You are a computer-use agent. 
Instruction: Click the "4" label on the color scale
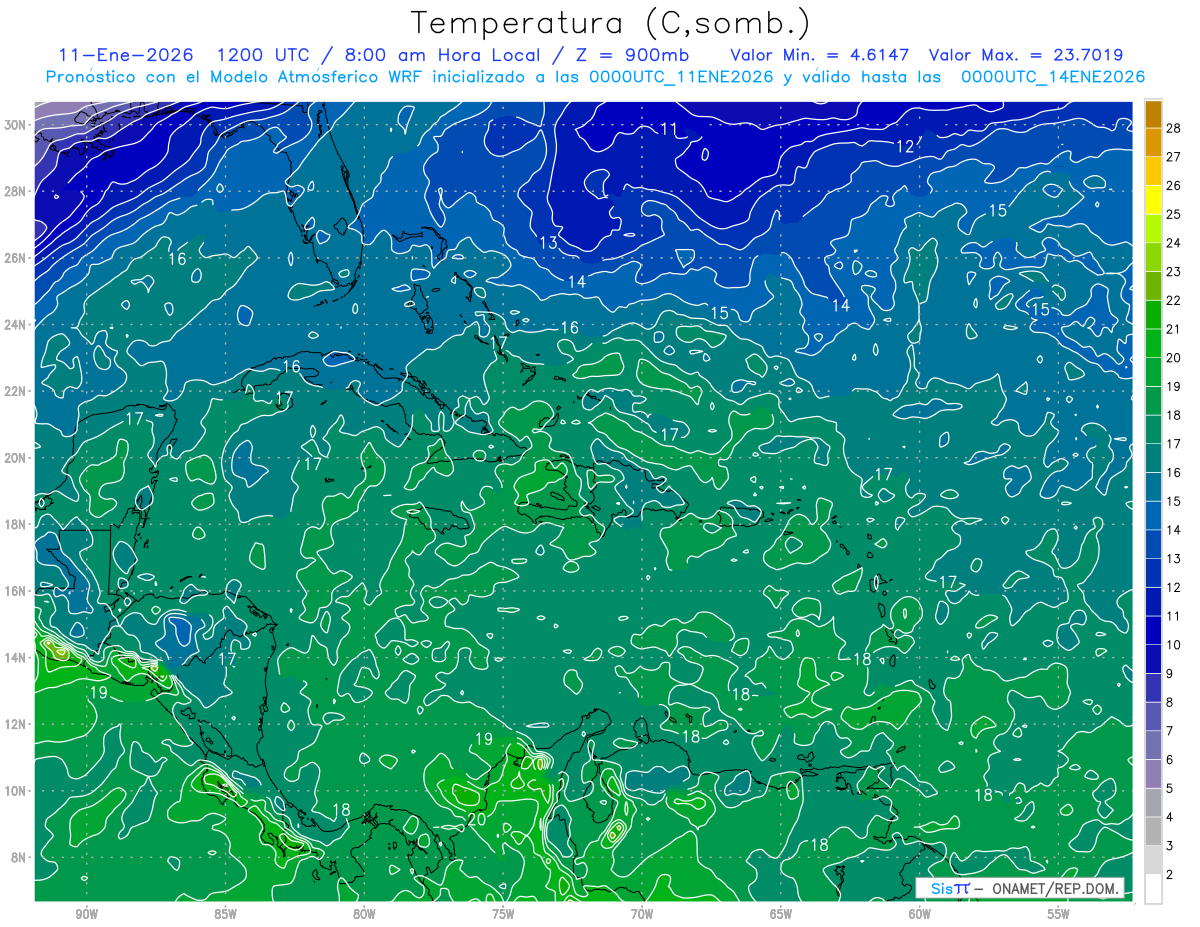click(x=1171, y=818)
